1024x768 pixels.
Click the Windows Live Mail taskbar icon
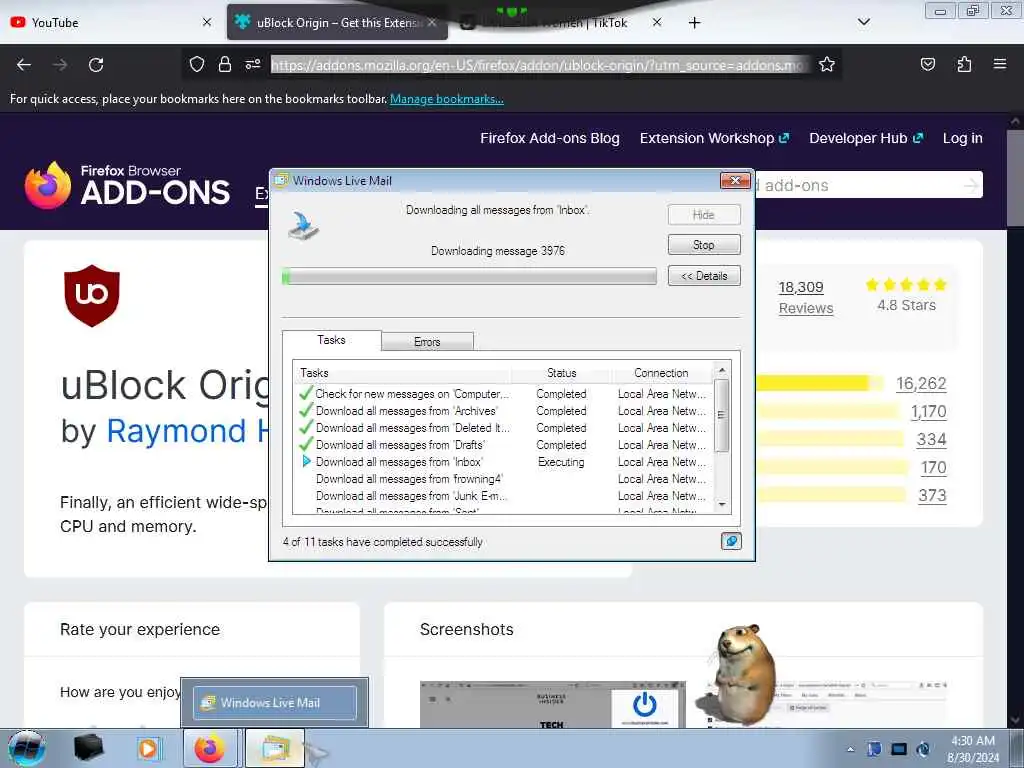(x=275, y=748)
